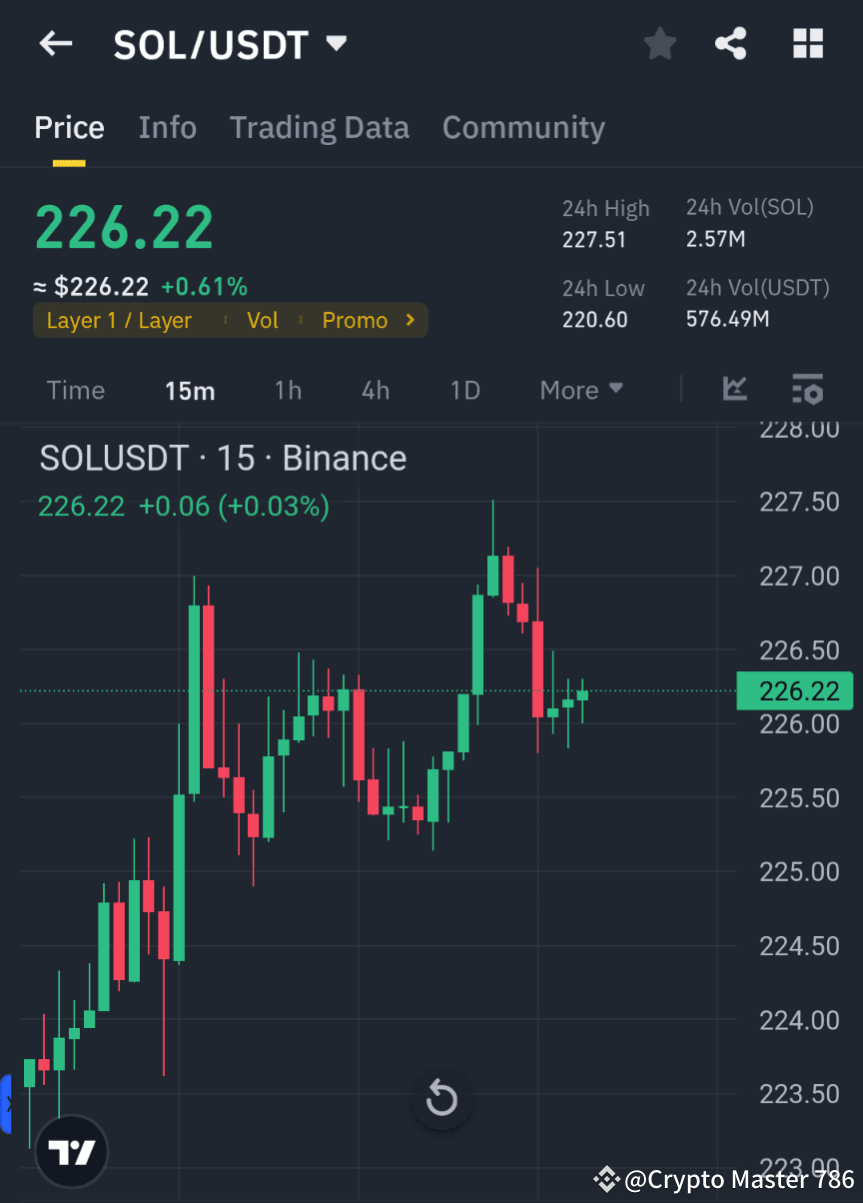863x1203 pixels.
Task: Open the Promo section via chevron arrow
Action: pyautogui.click(x=409, y=320)
